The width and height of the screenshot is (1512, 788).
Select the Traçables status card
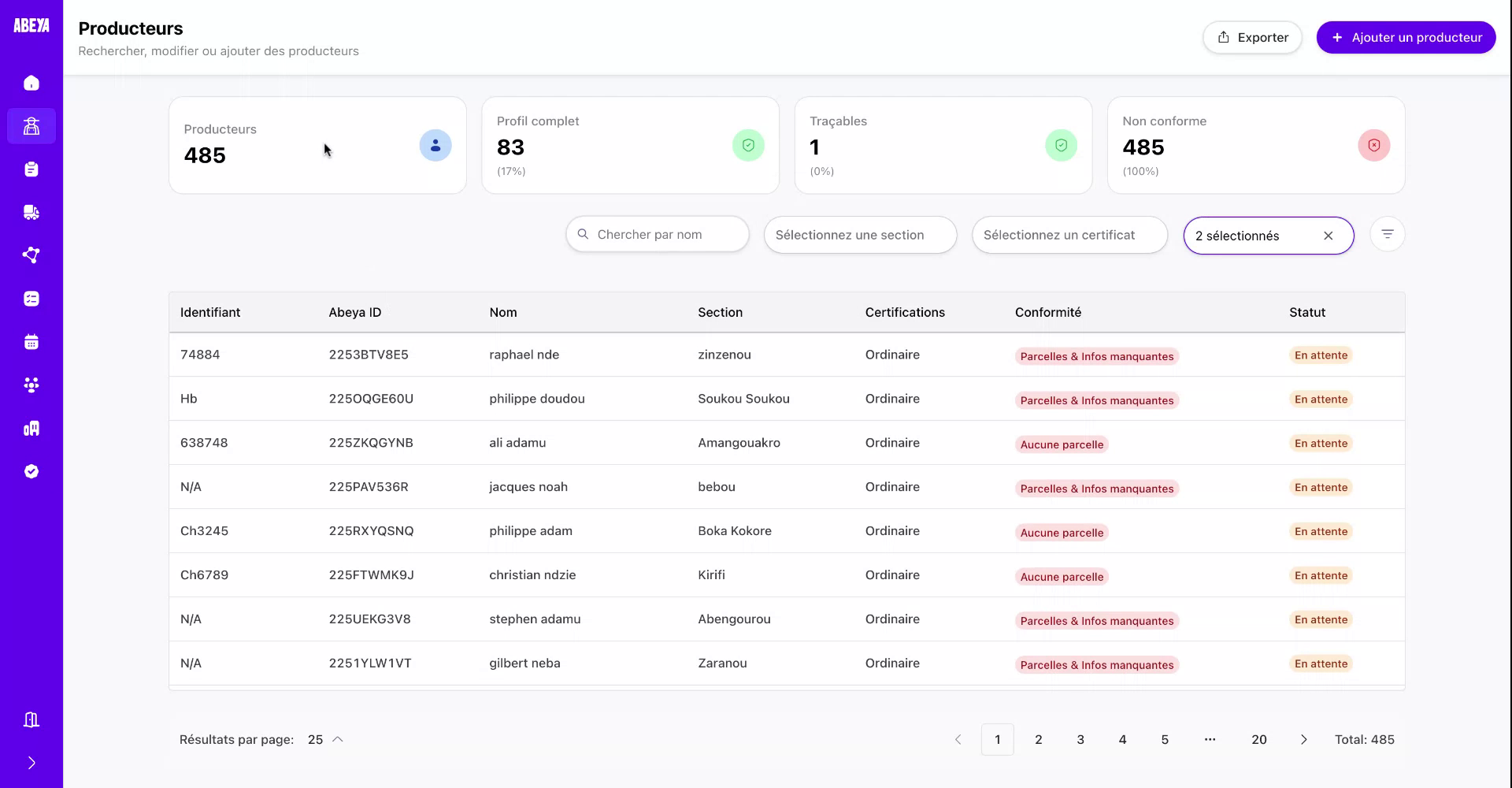click(943, 145)
